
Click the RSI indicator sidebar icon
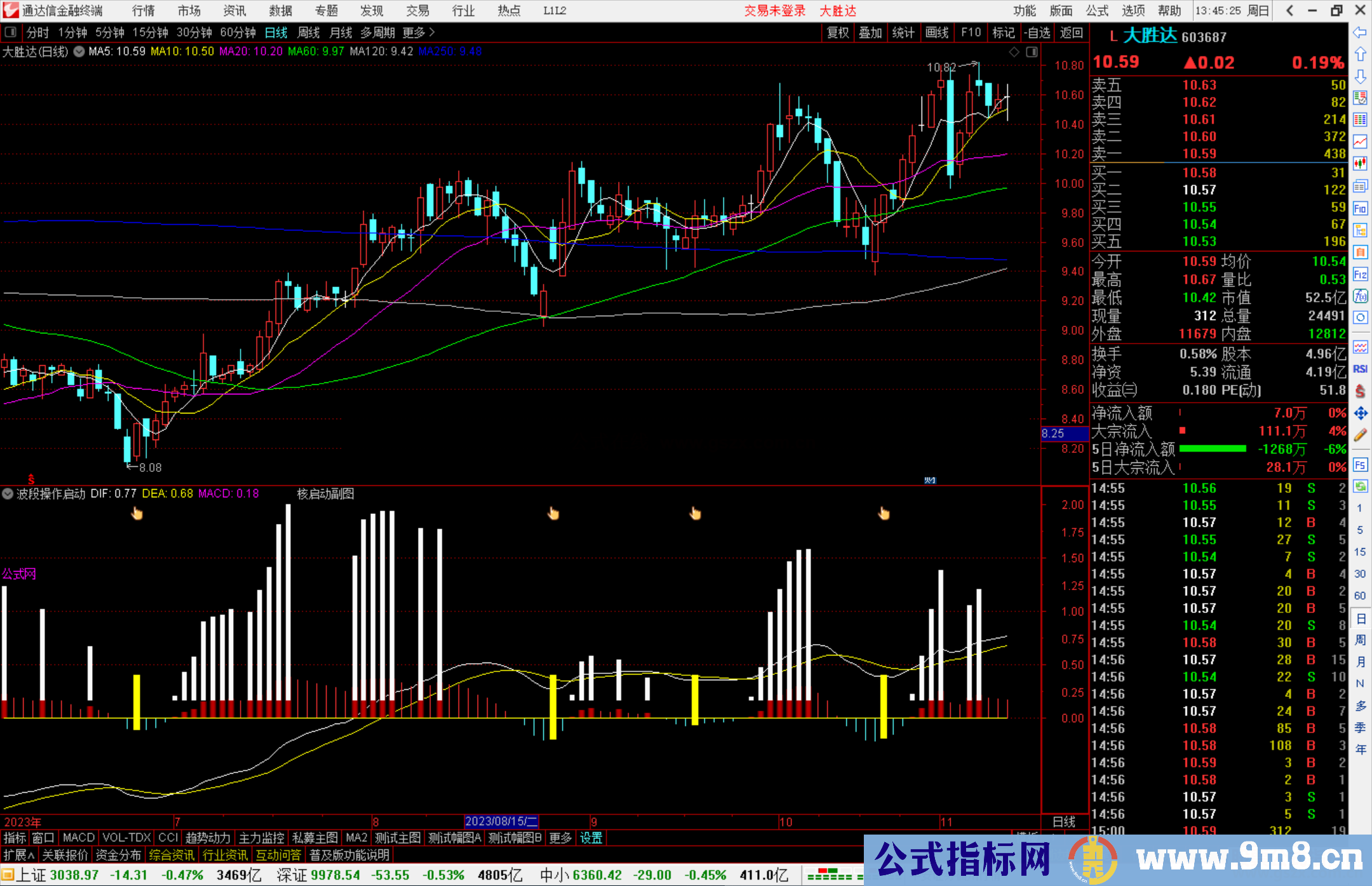coord(1360,369)
